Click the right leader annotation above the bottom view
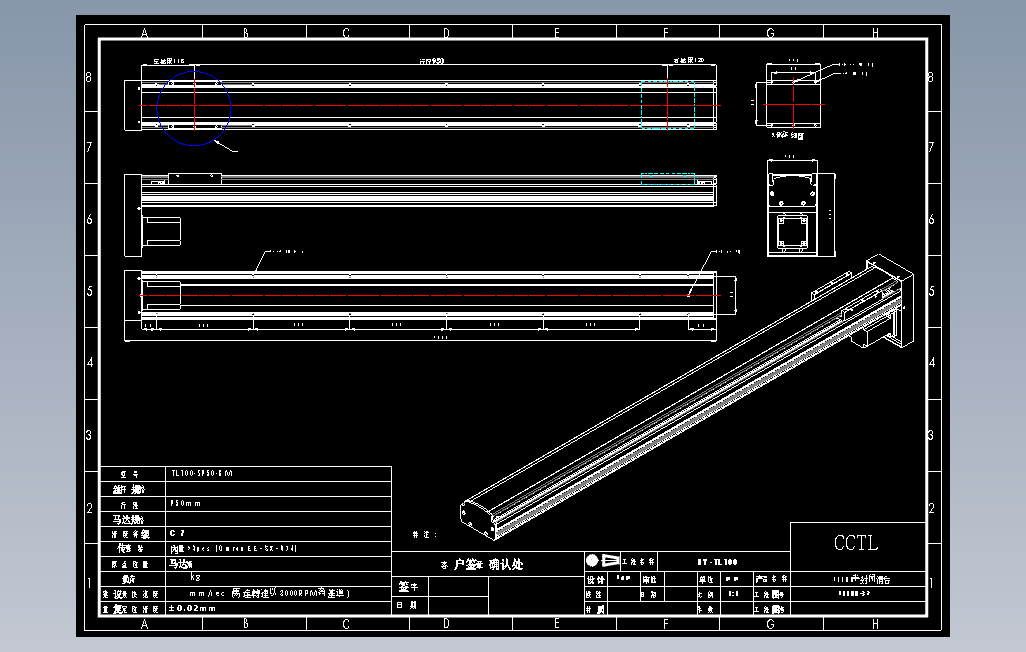The image size is (1026, 652). click(x=729, y=251)
